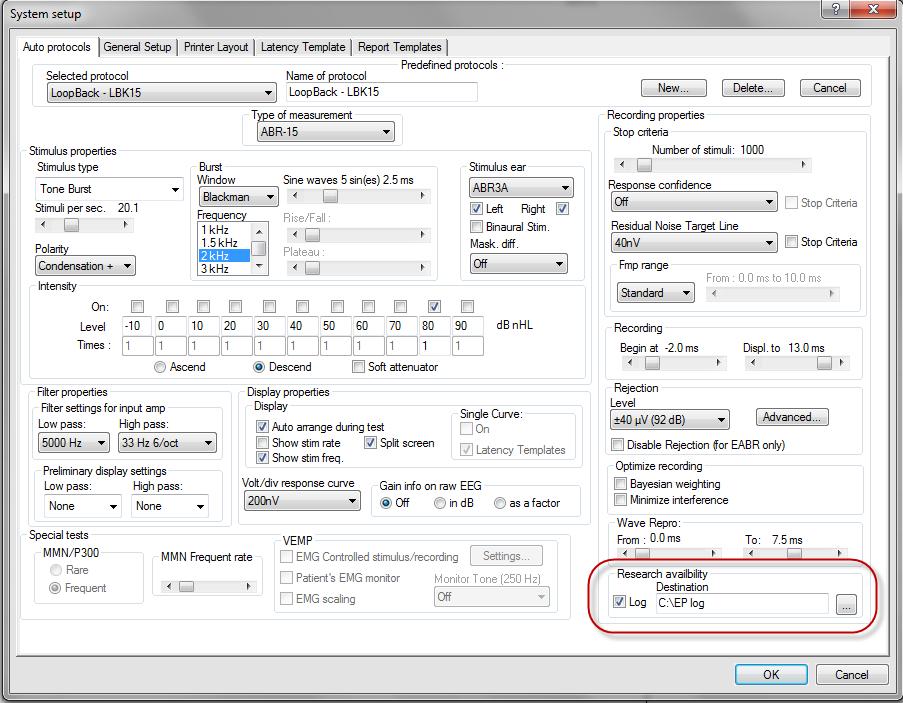Click the Cancel button beside OK
Image resolution: width=903 pixels, height=703 pixels.
(x=851, y=675)
